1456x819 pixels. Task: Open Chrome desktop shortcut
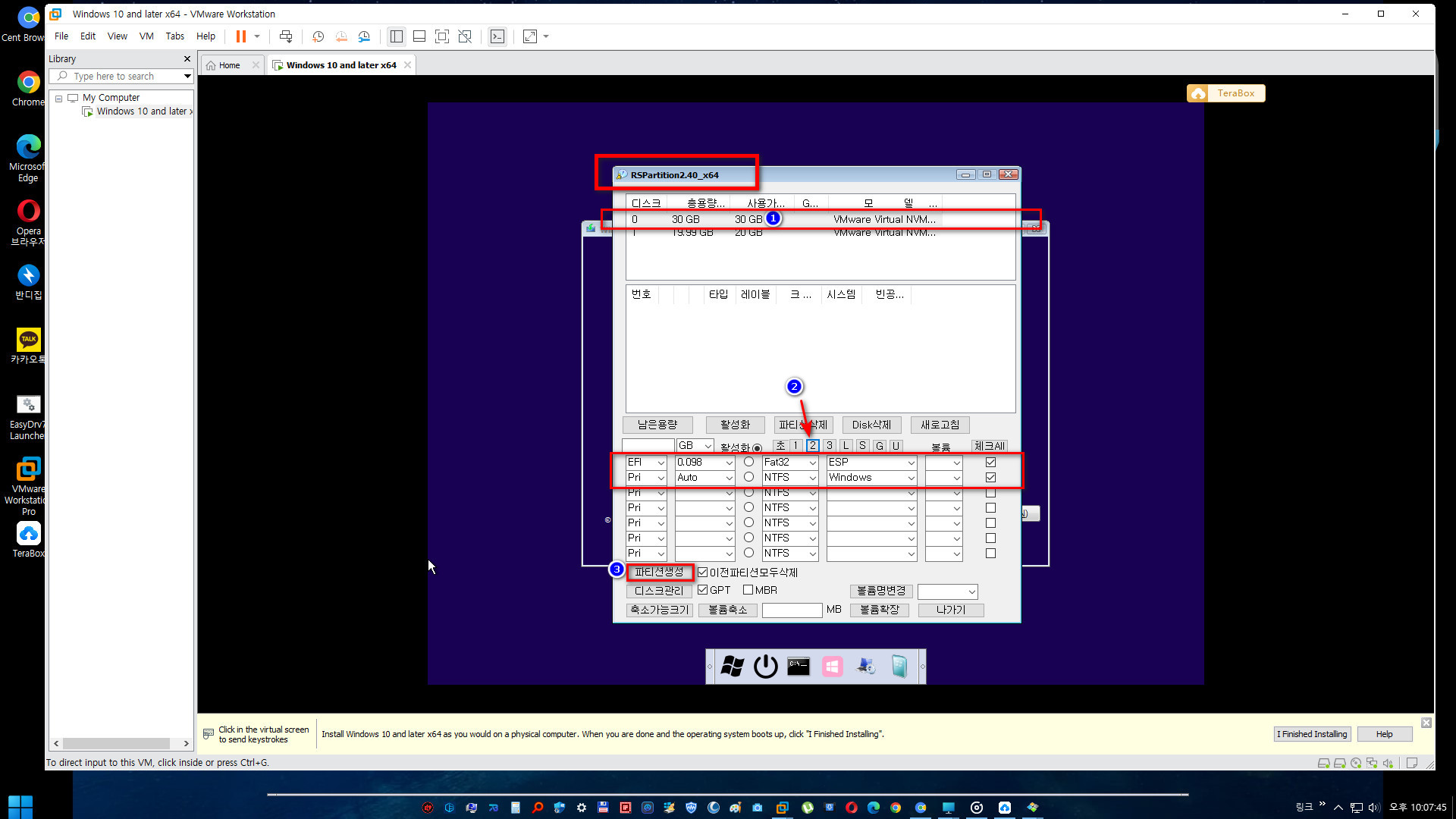pos(28,89)
